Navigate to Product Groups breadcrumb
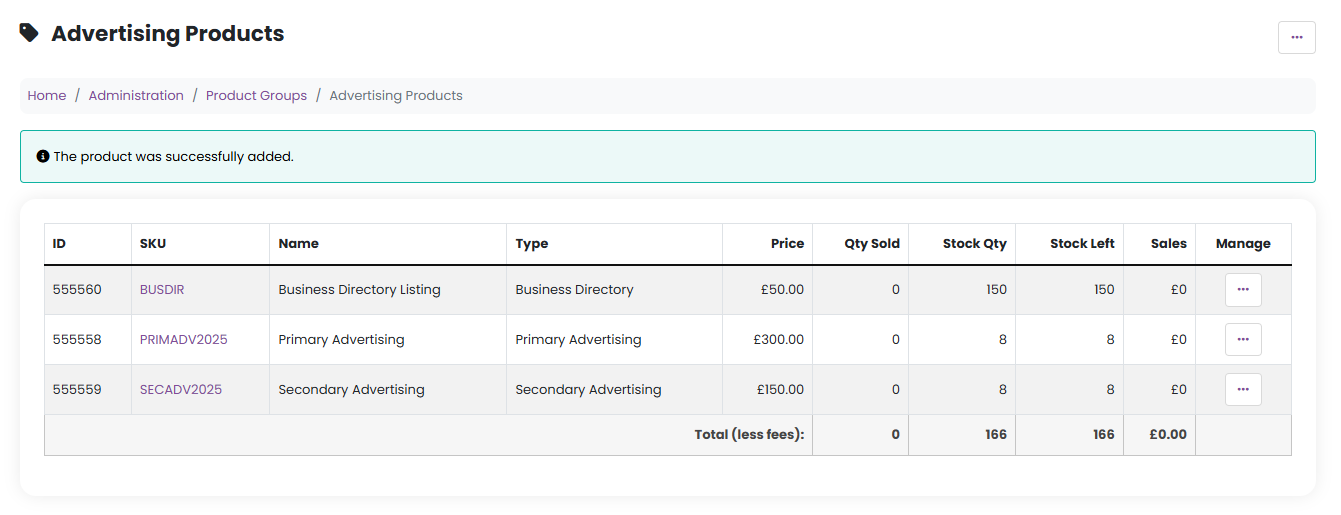 point(256,96)
